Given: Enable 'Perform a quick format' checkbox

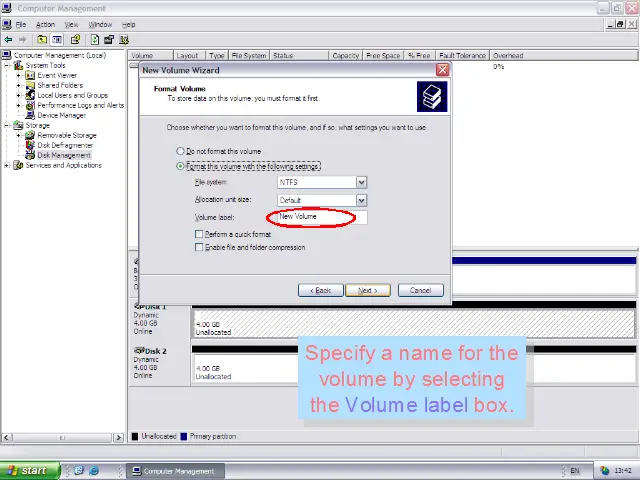Looking at the screenshot, I should 199,234.
